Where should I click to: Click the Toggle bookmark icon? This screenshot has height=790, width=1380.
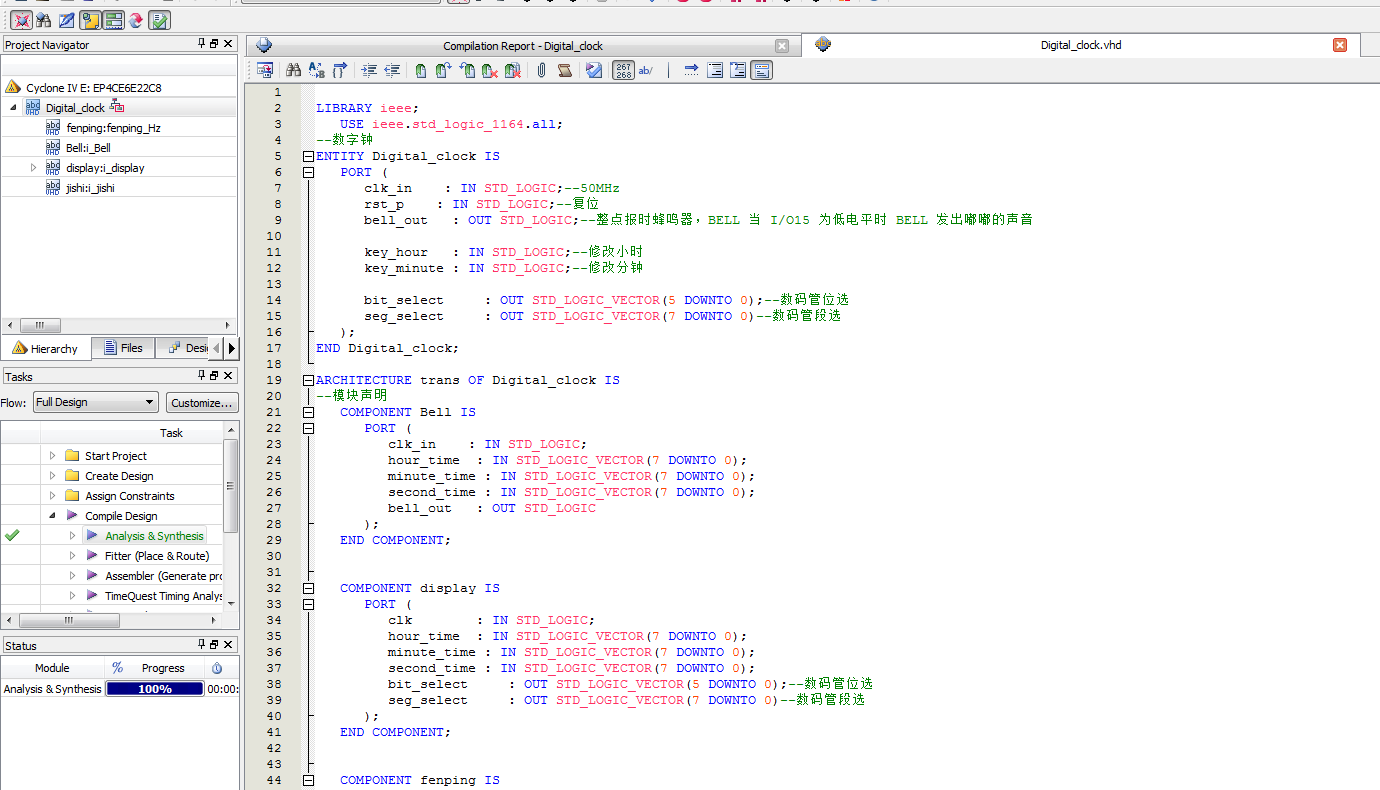[x=421, y=70]
